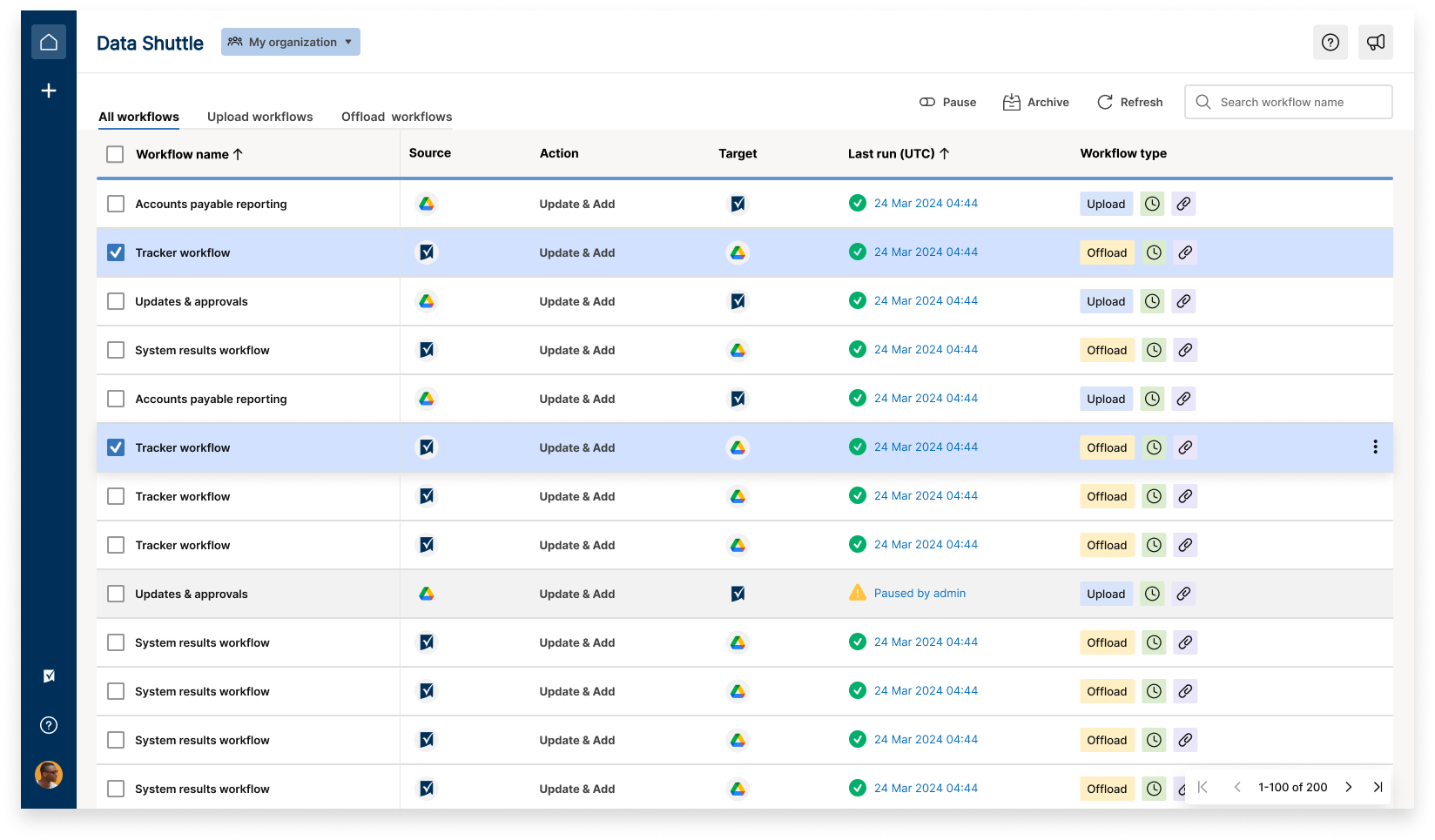
Task: Click the Google Drive source icon for Updates & approvals
Action: 427,301
